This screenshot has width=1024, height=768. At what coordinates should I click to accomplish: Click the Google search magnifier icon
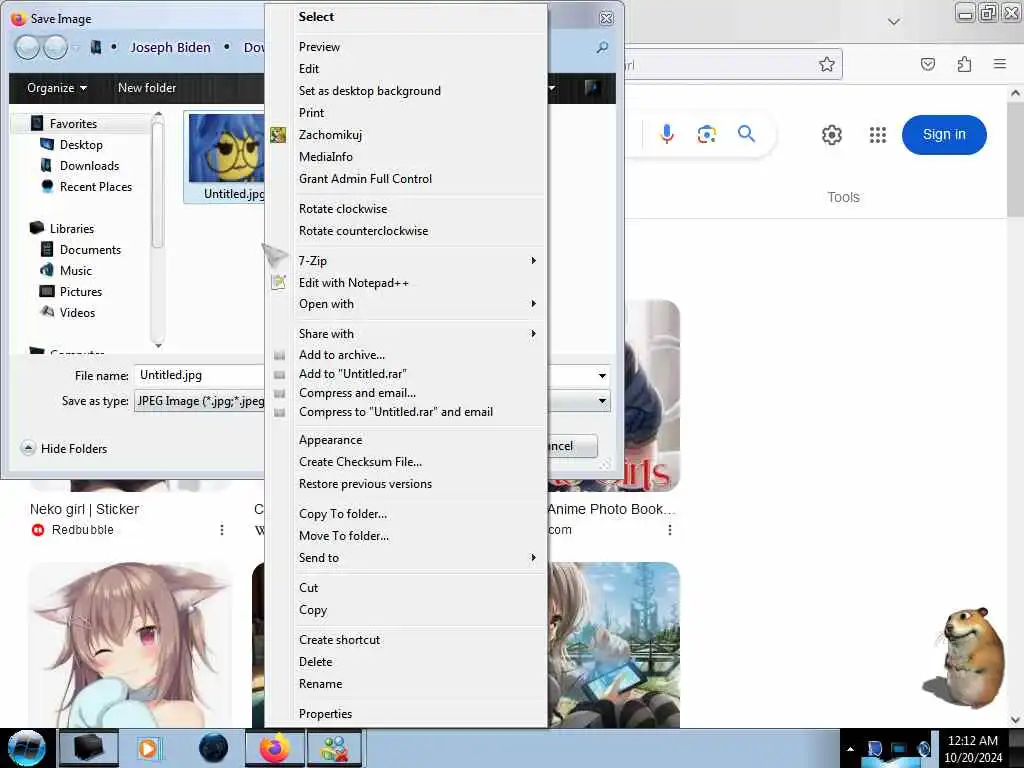(x=746, y=134)
